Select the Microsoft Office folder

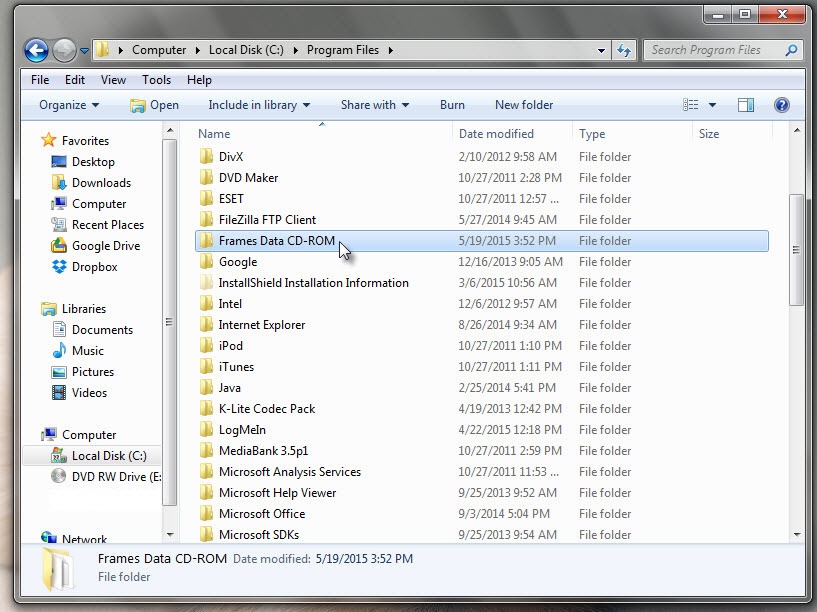tap(481, 514)
